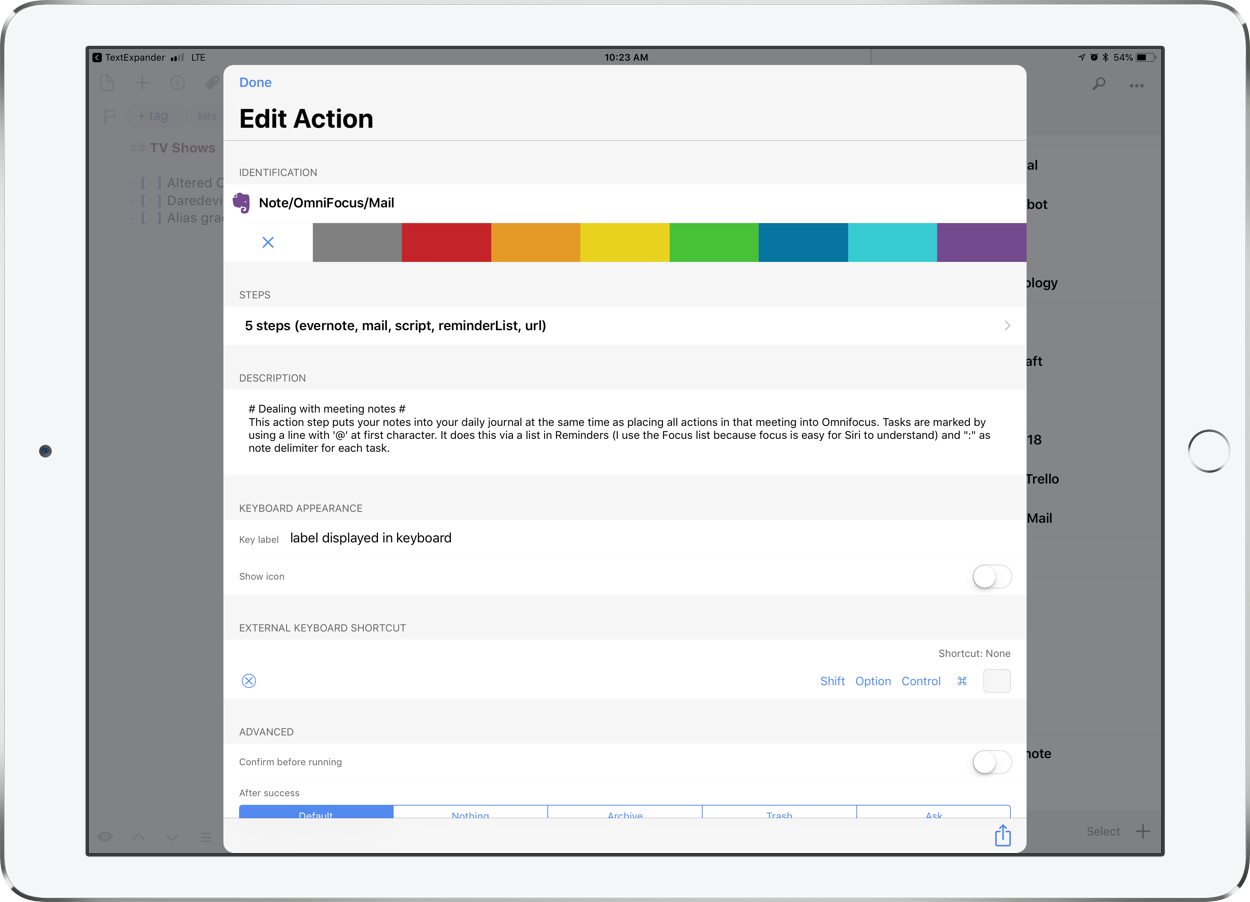Open the 5 steps disclosure chevron
Image resolution: width=1250 pixels, height=902 pixels.
click(x=1007, y=326)
